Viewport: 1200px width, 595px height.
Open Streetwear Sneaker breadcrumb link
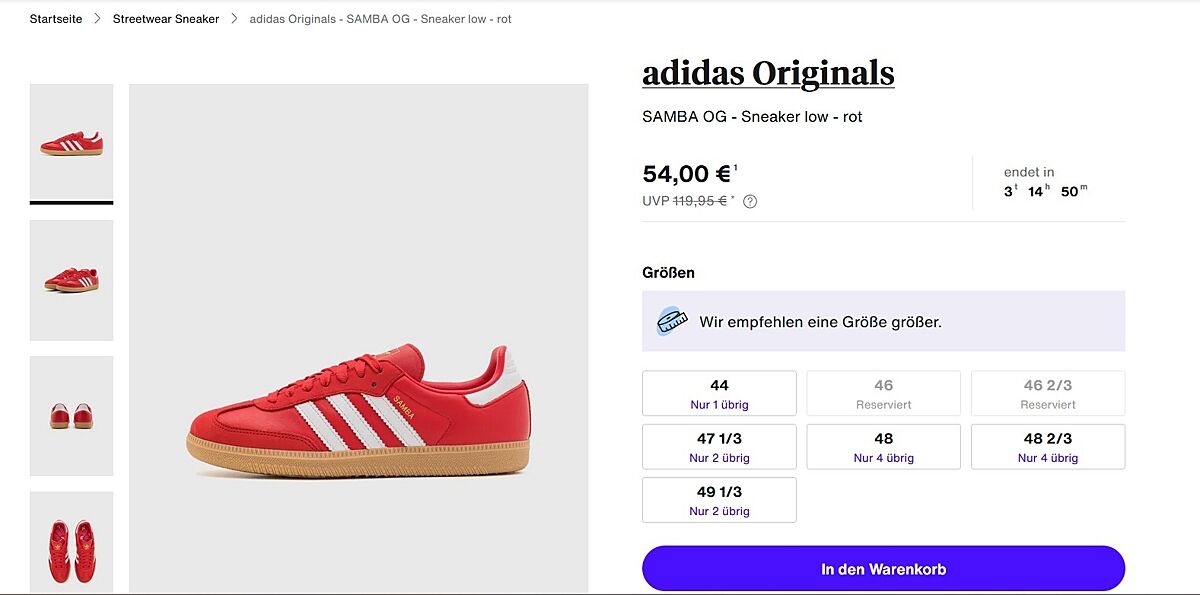pos(166,19)
